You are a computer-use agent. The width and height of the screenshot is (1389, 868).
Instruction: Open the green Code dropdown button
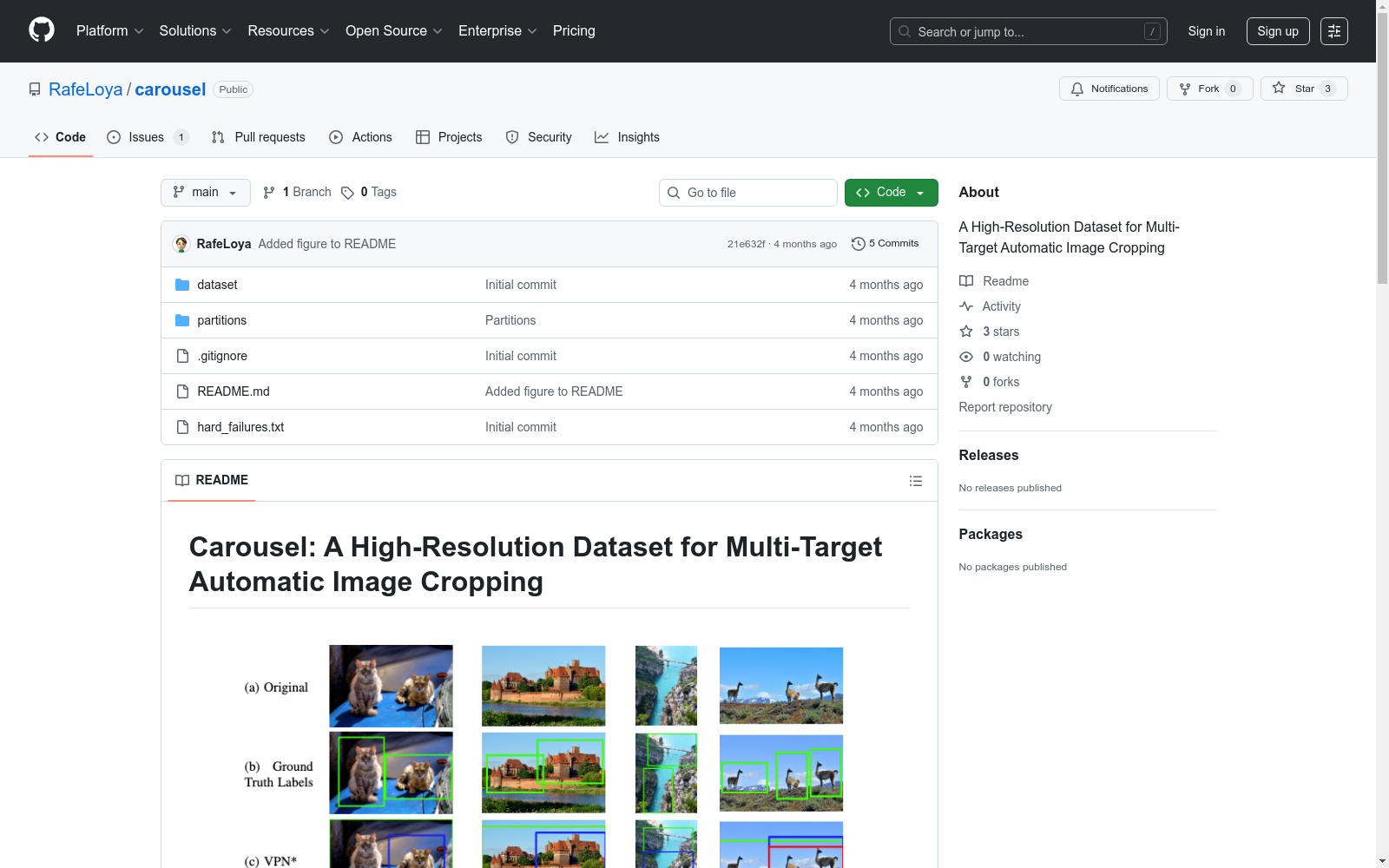(891, 193)
